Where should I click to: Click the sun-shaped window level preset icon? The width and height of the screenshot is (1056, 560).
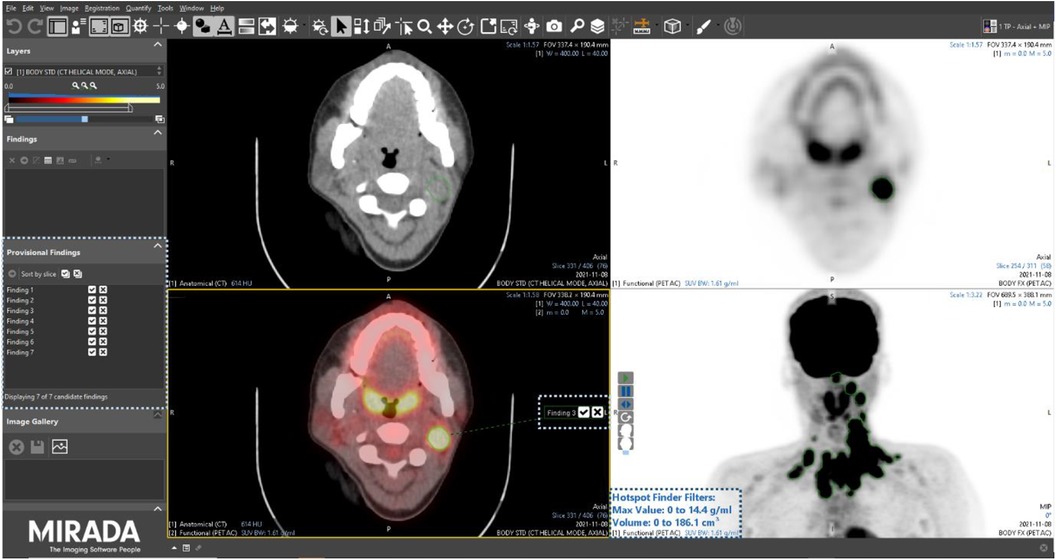[x=291, y=26]
